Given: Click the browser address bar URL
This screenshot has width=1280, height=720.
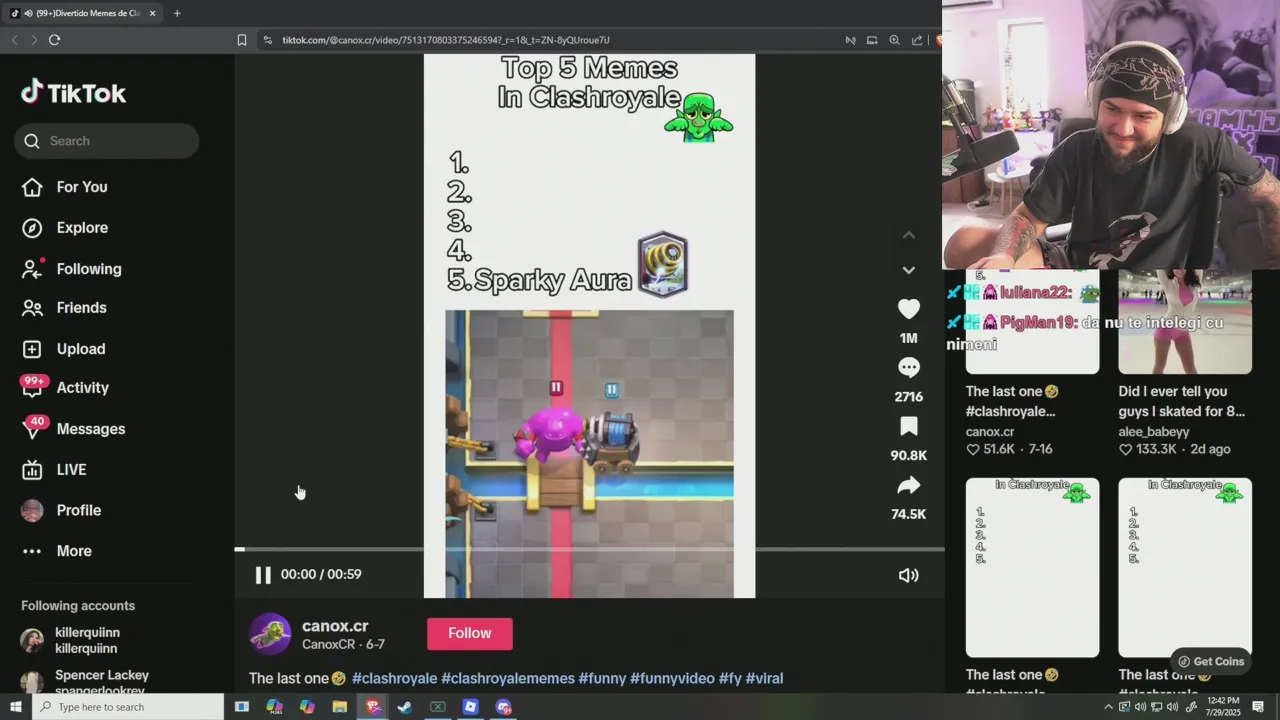Looking at the screenshot, I should [x=446, y=40].
